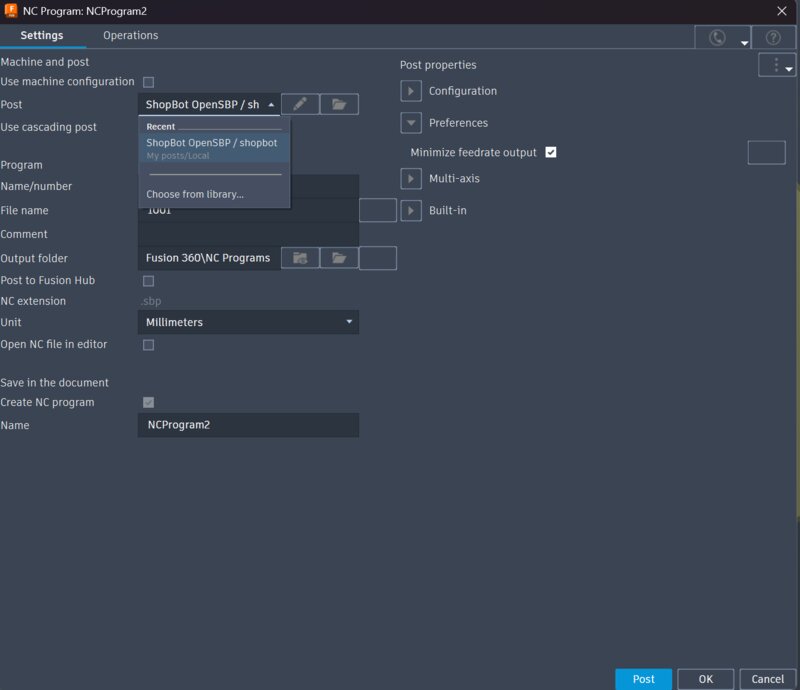This screenshot has height=690, width=800.
Task: Click the Name field NCProgram2
Action: (248, 425)
